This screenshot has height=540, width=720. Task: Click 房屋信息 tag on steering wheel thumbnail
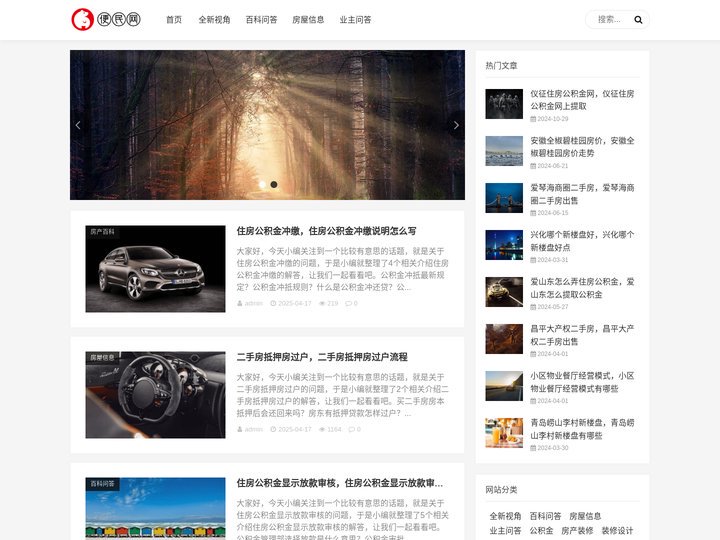coord(102,357)
